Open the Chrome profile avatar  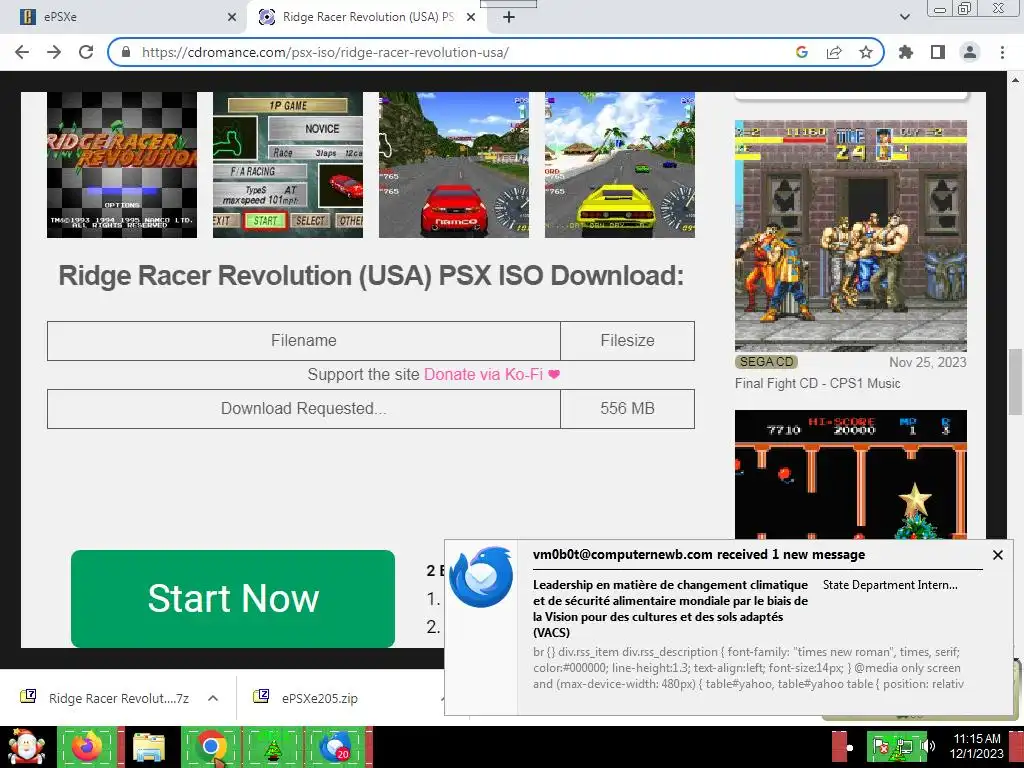pyautogui.click(x=970, y=52)
